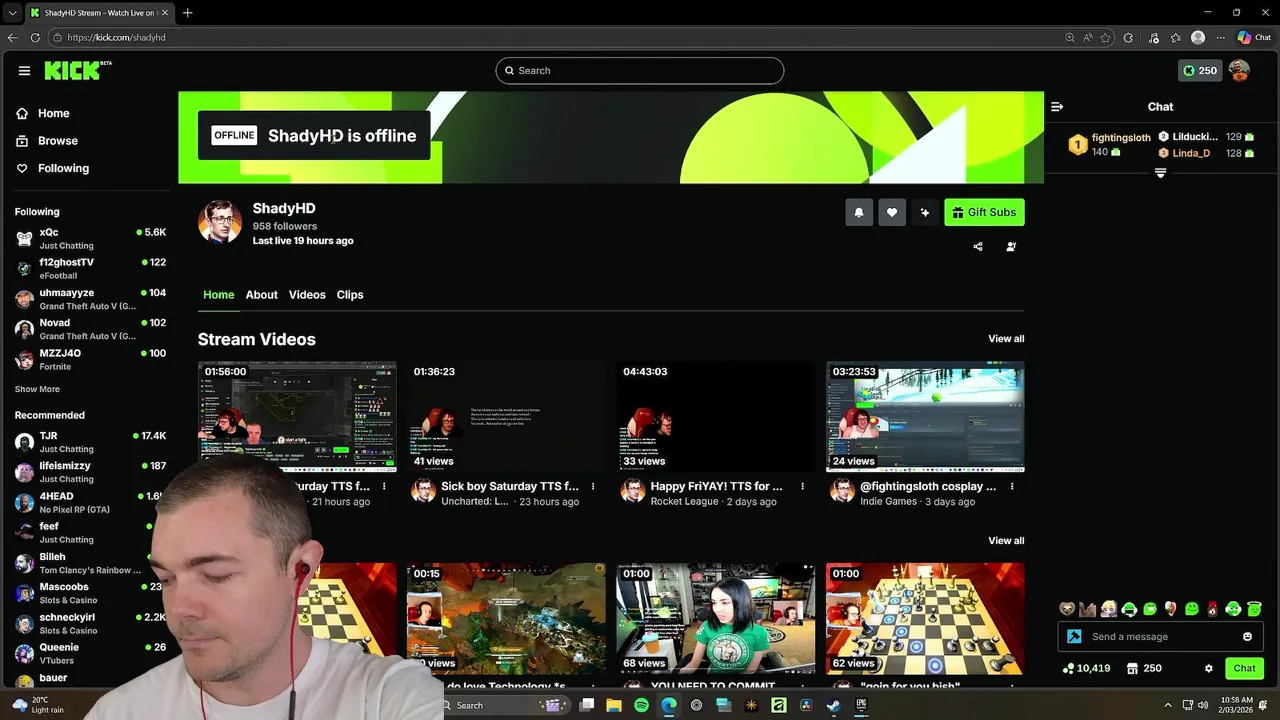This screenshot has width=1280, height=720.
Task: Open uhmaayyze channel
Action: pyautogui.click(x=90, y=298)
